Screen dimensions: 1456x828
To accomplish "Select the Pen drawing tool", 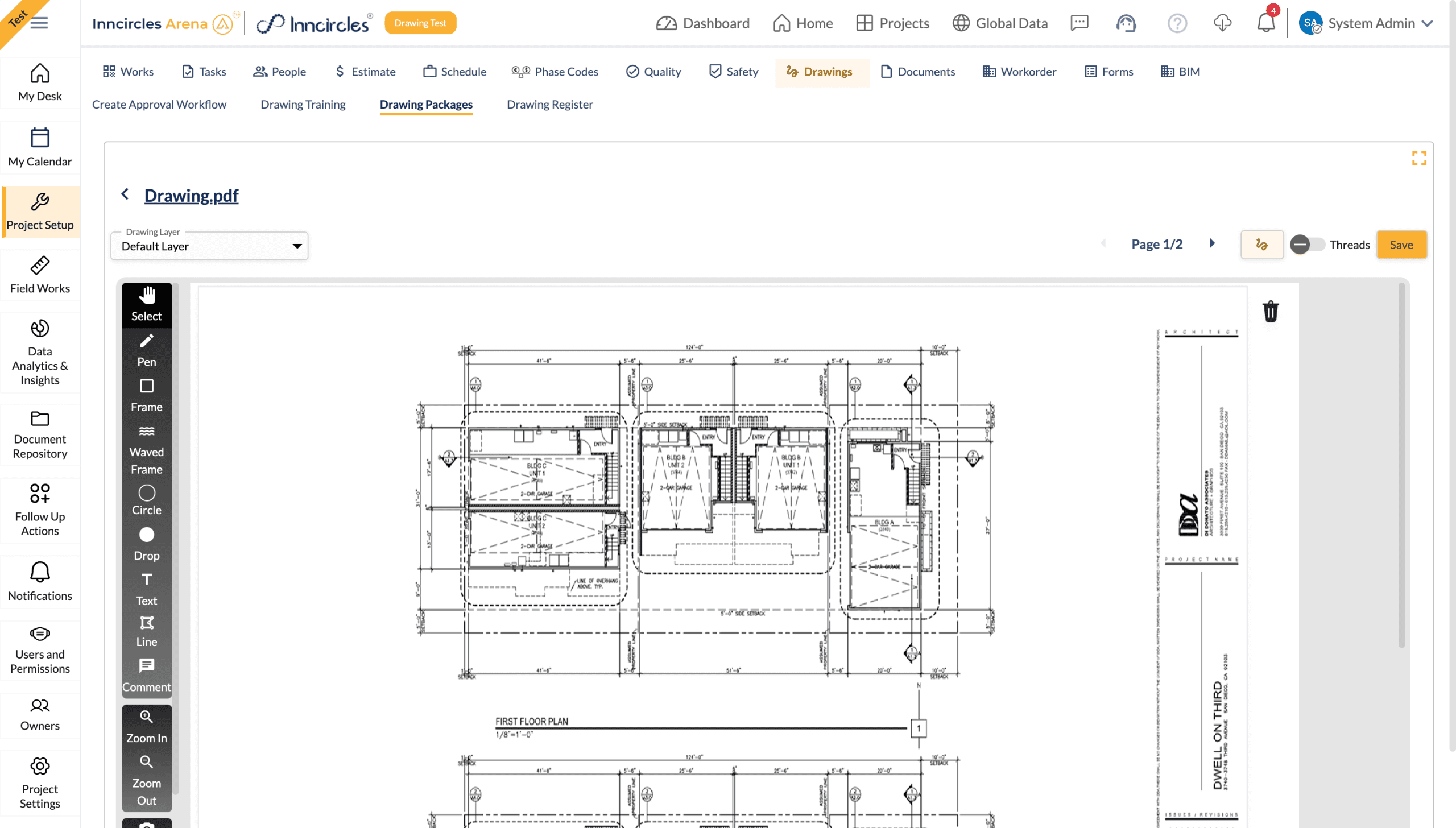I will [147, 350].
